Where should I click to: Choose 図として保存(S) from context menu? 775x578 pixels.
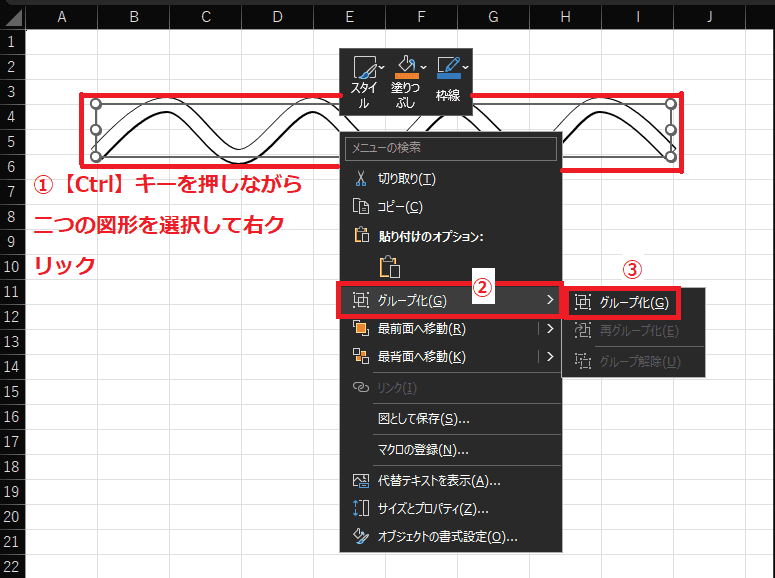tap(423, 419)
